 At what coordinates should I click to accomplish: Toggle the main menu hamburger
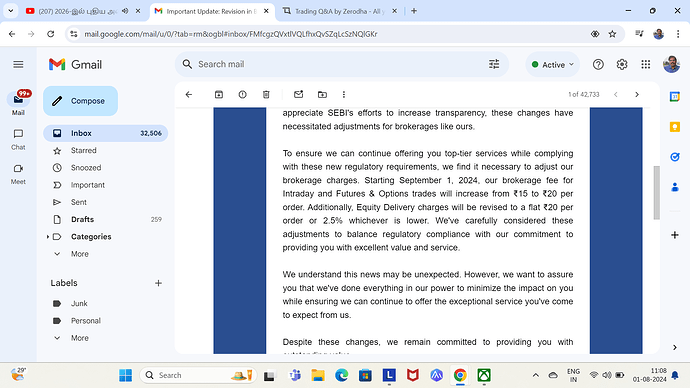pyautogui.click(x=18, y=65)
